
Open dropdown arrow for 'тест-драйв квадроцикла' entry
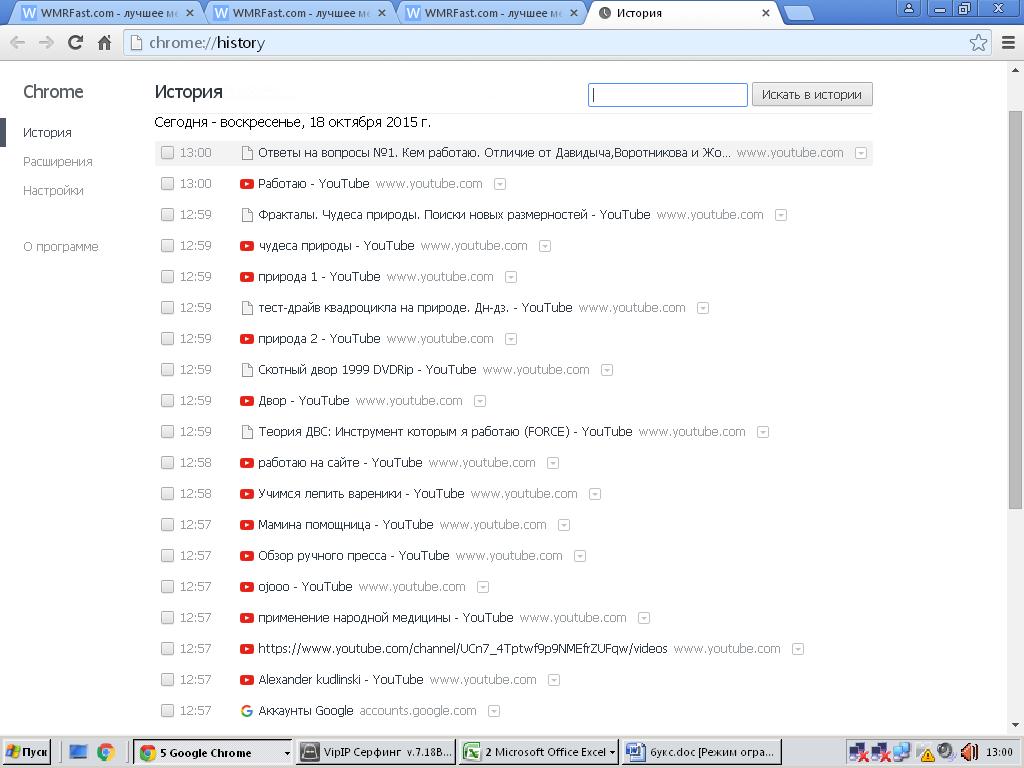703,308
